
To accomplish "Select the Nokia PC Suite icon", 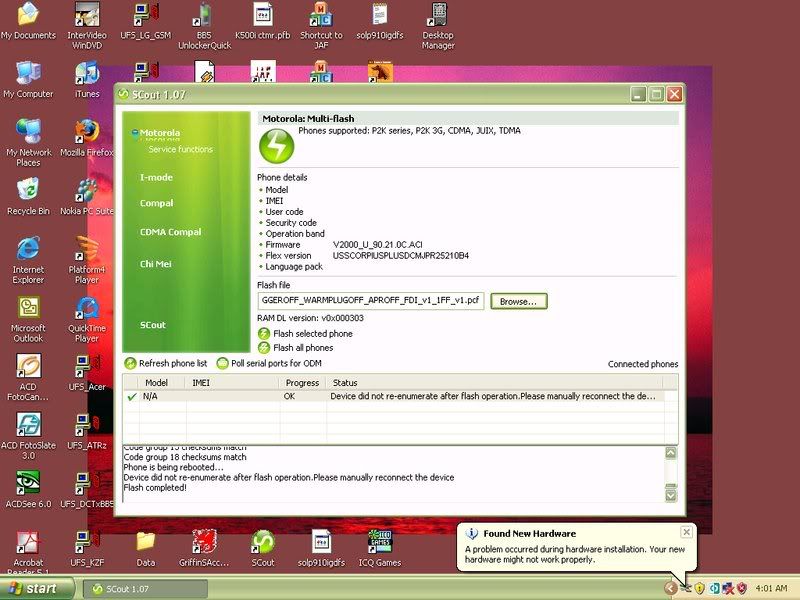I will [87, 197].
